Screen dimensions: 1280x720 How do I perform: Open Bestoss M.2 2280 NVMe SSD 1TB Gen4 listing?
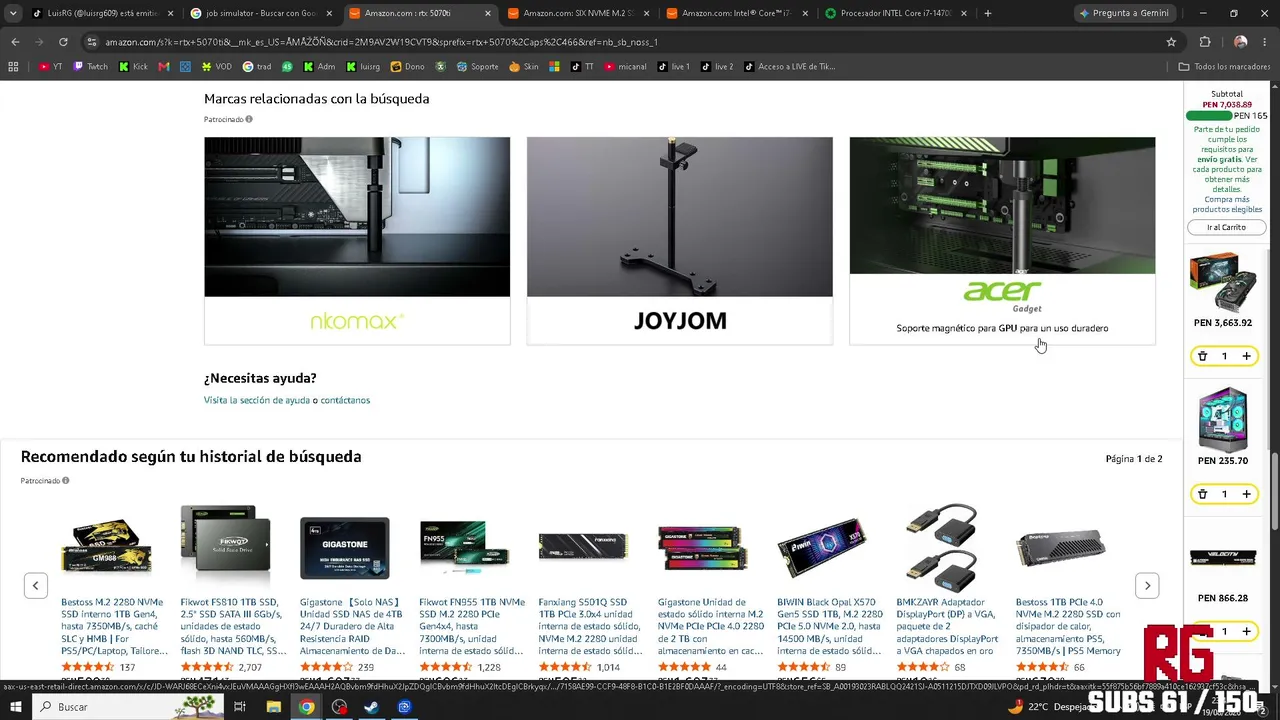112,626
